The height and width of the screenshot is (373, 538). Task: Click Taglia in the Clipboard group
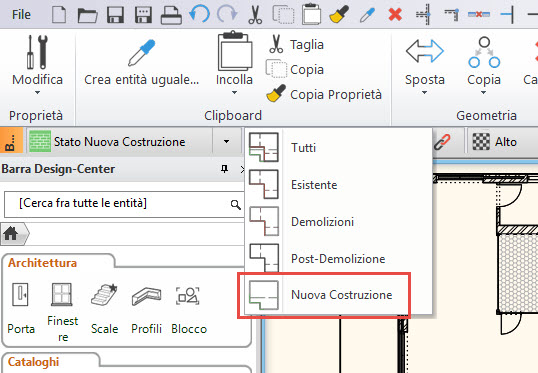tap(296, 44)
